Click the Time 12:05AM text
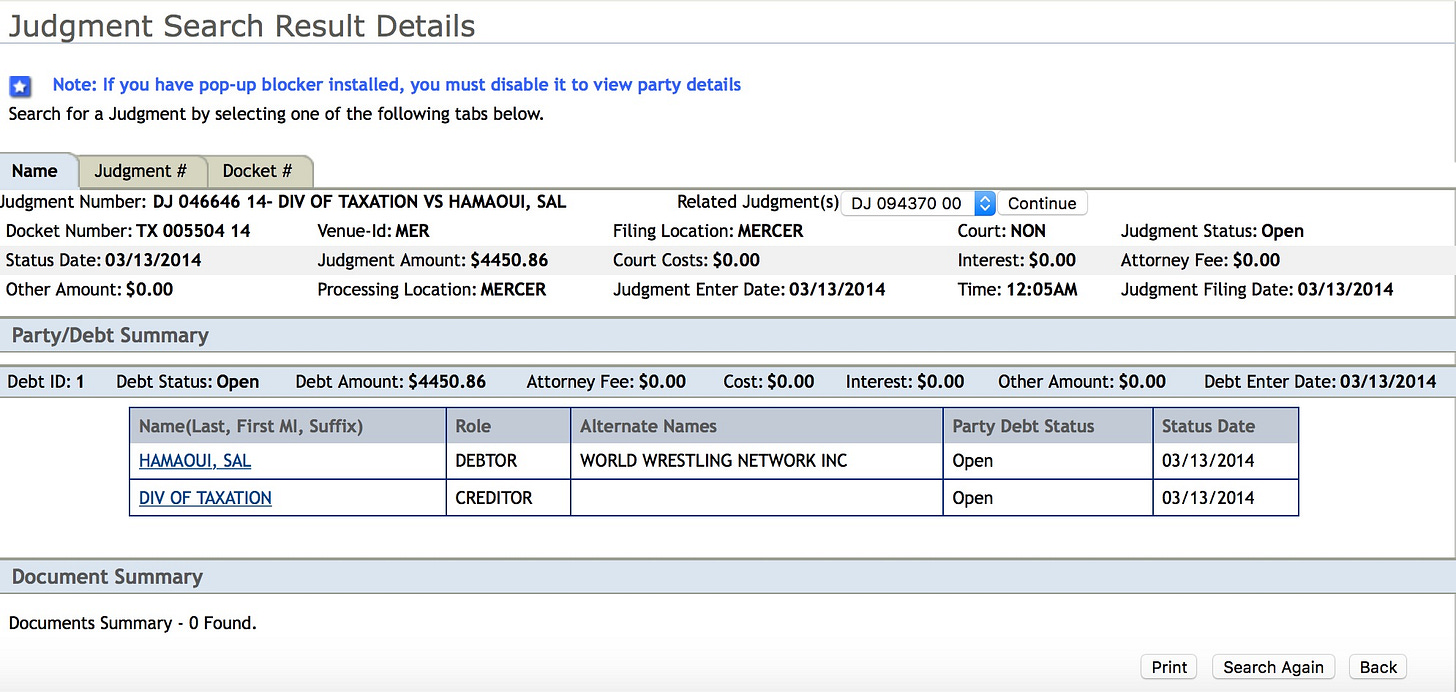1456x692 pixels. [x=1019, y=289]
